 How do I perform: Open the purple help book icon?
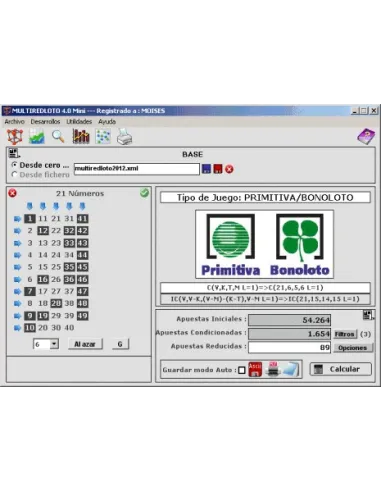tap(366, 136)
